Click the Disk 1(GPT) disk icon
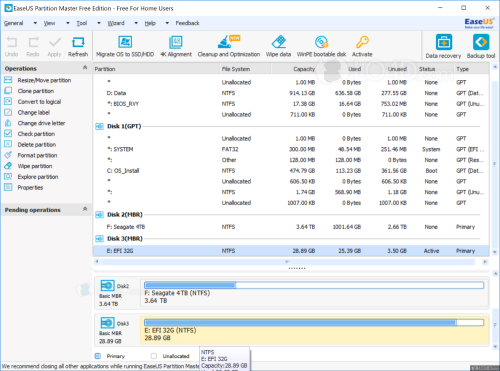Screen dimensions: 500x371 (x=99, y=127)
